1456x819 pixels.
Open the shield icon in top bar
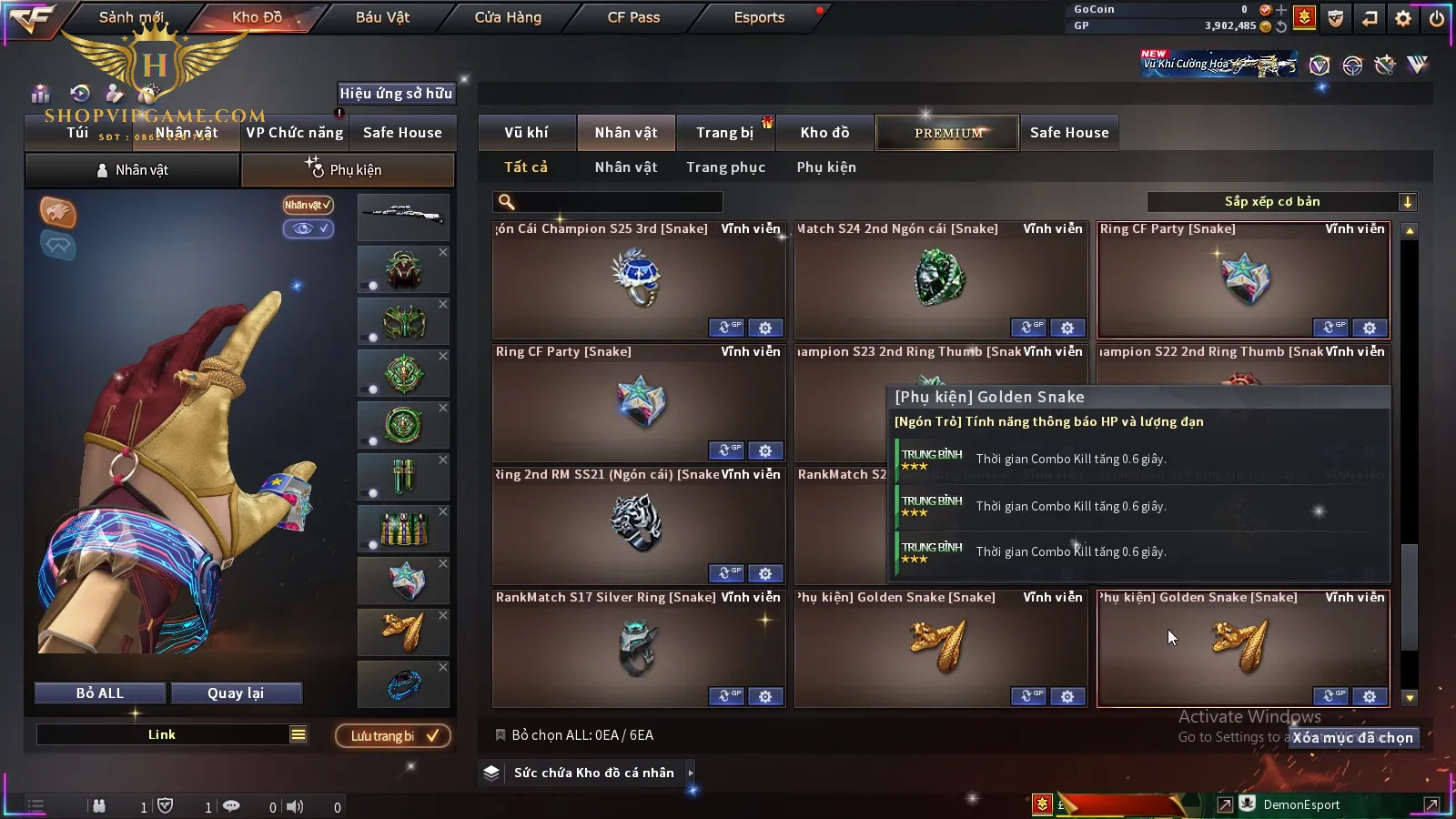pos(1335,17)
